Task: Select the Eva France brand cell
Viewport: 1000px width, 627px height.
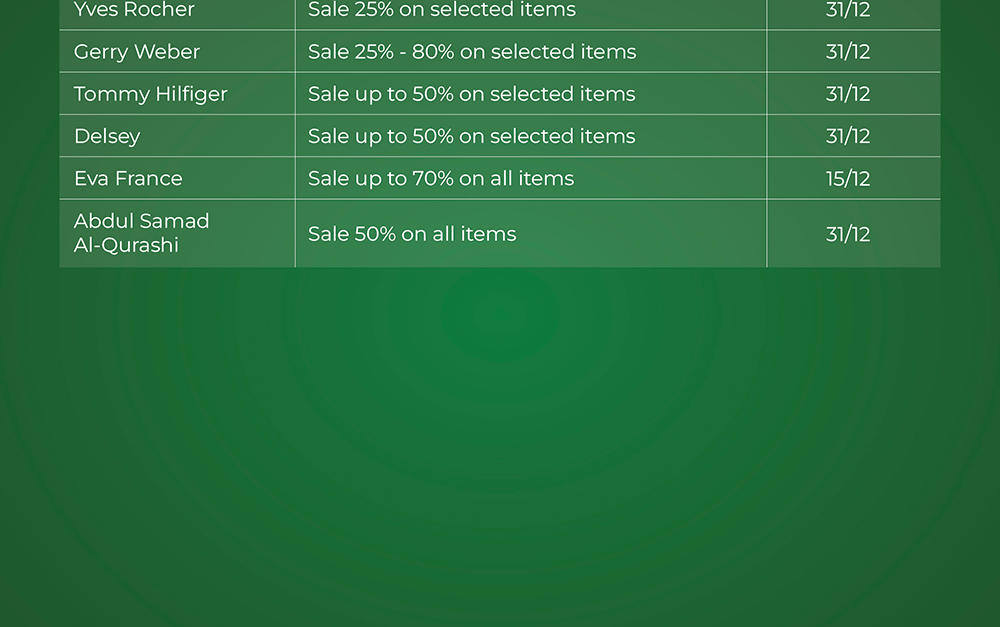Action: click(128, 179)
